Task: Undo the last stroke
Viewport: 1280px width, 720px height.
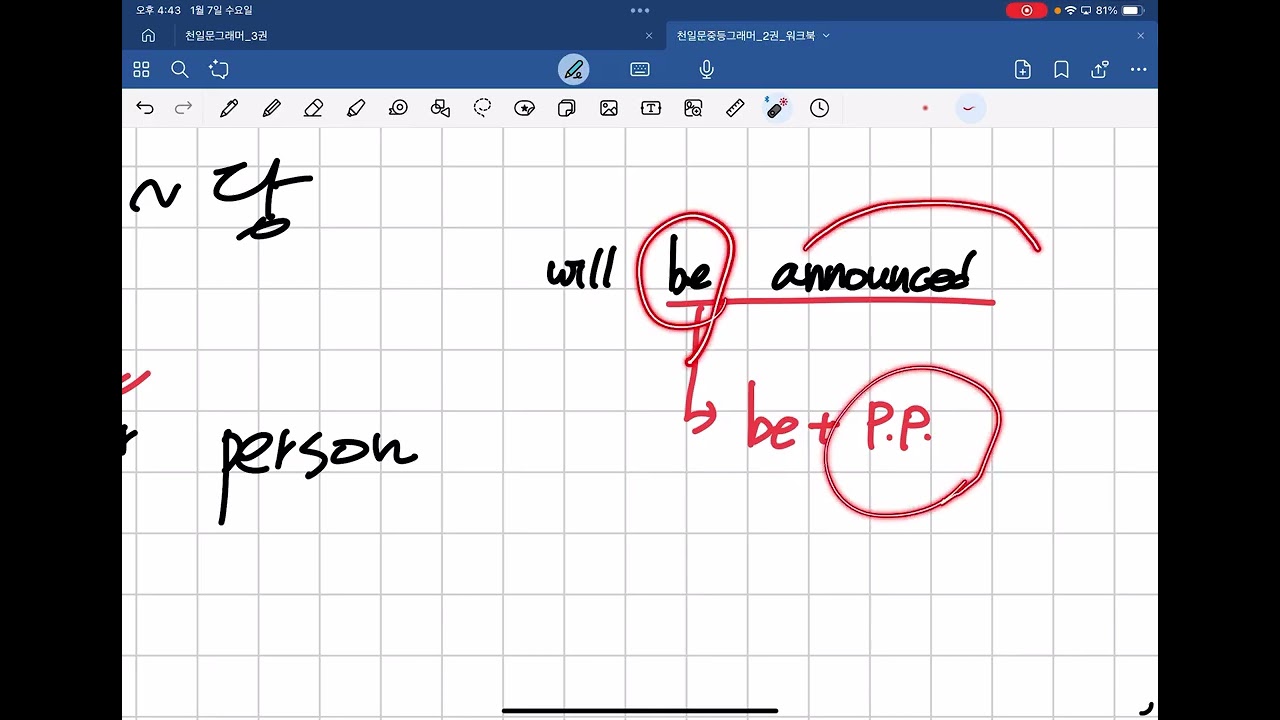Action: 145,108
